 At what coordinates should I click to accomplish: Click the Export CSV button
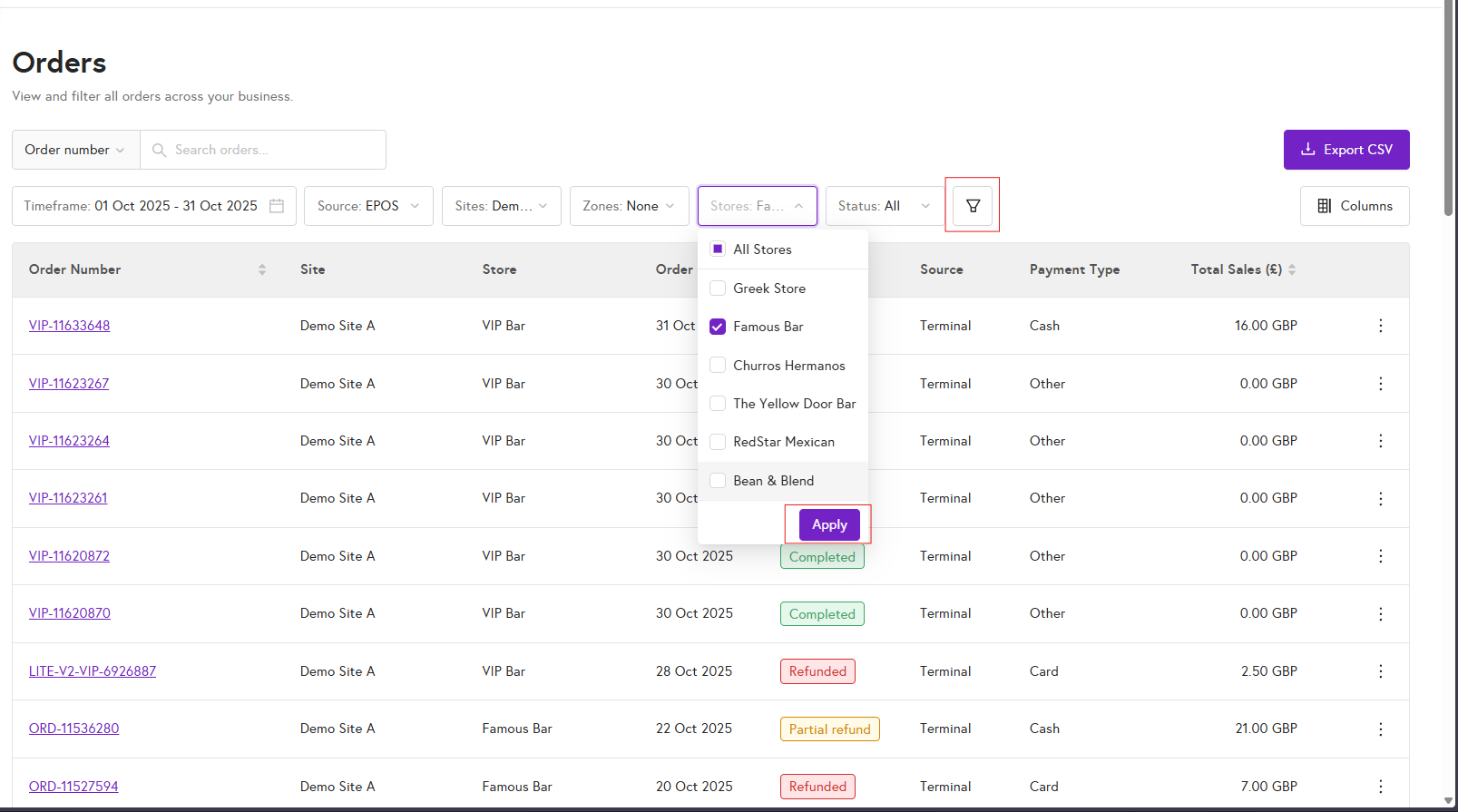pos(1345,150)
